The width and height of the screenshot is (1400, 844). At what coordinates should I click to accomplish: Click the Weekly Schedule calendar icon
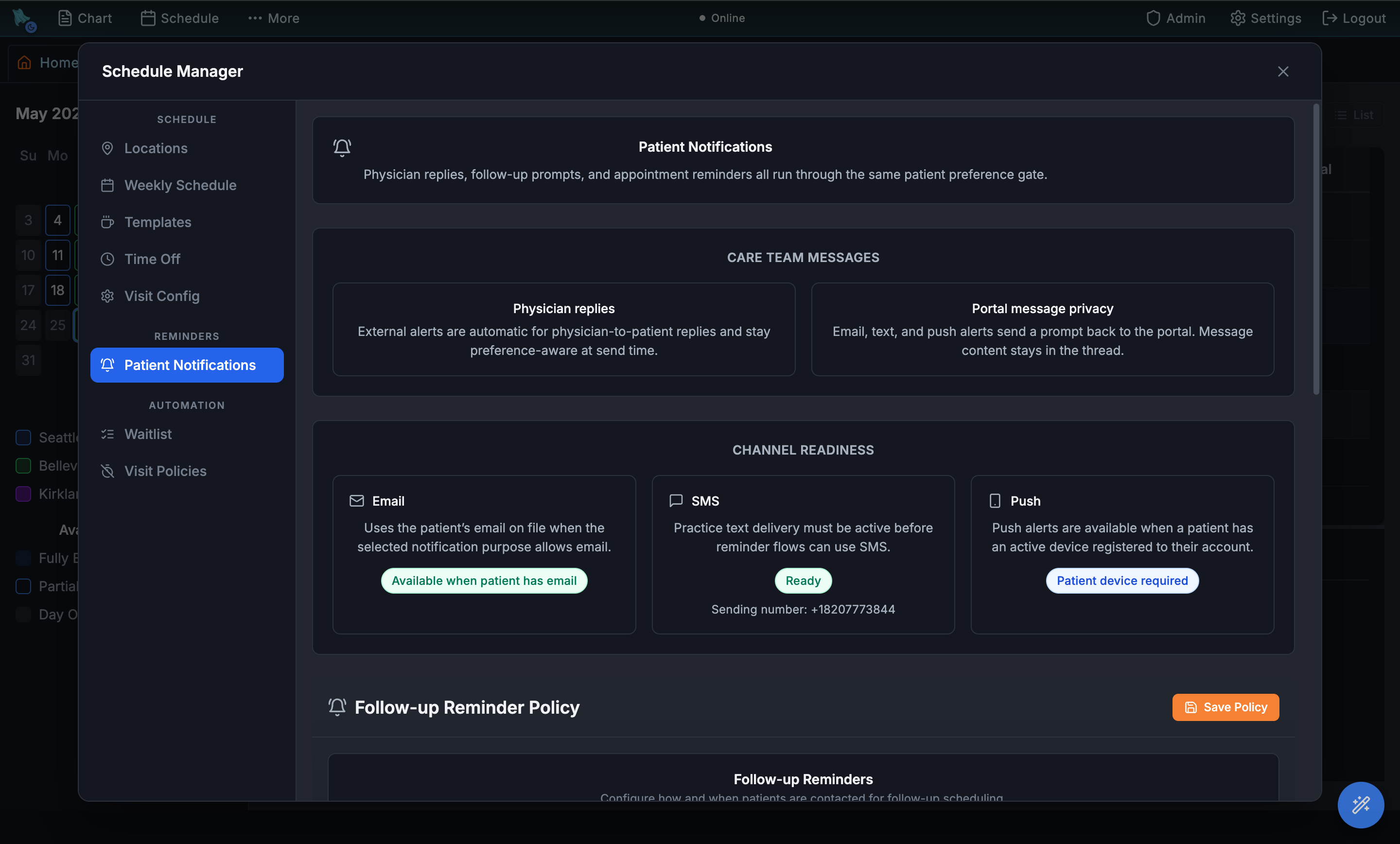(107, 185)
